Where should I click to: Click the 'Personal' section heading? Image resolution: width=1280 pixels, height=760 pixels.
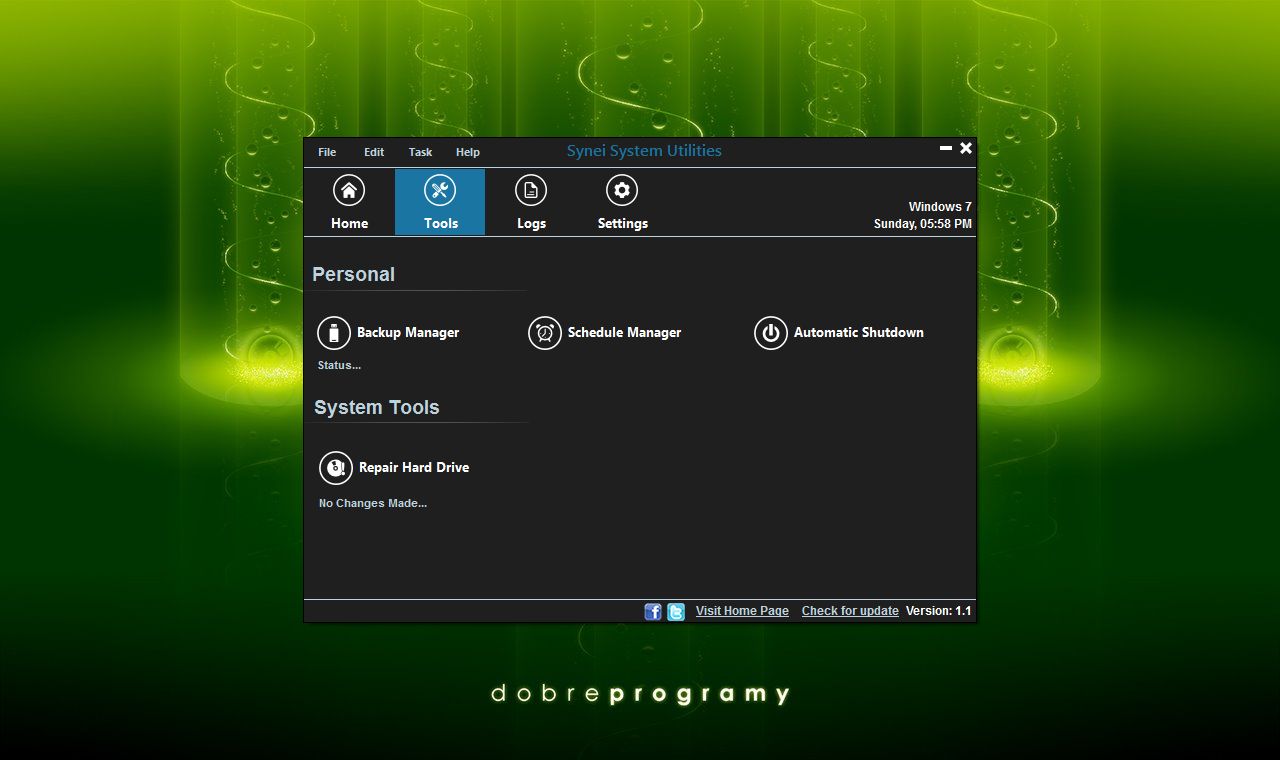click(353, 274)
